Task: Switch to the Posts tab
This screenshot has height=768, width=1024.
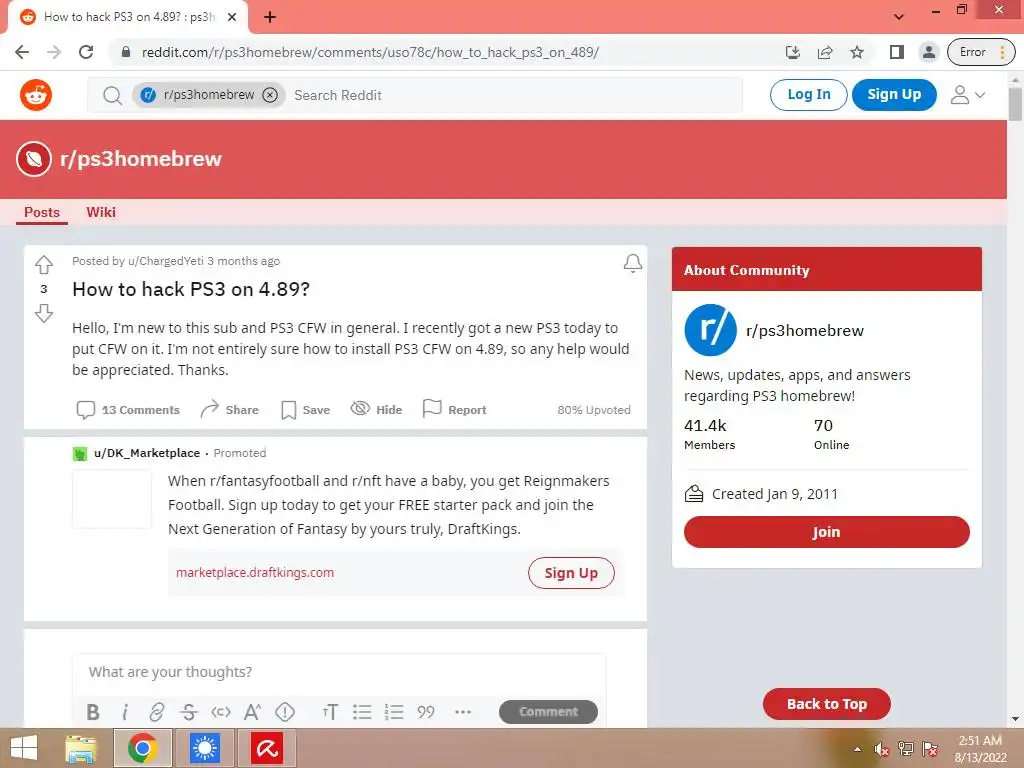Action: pos(42,212)
